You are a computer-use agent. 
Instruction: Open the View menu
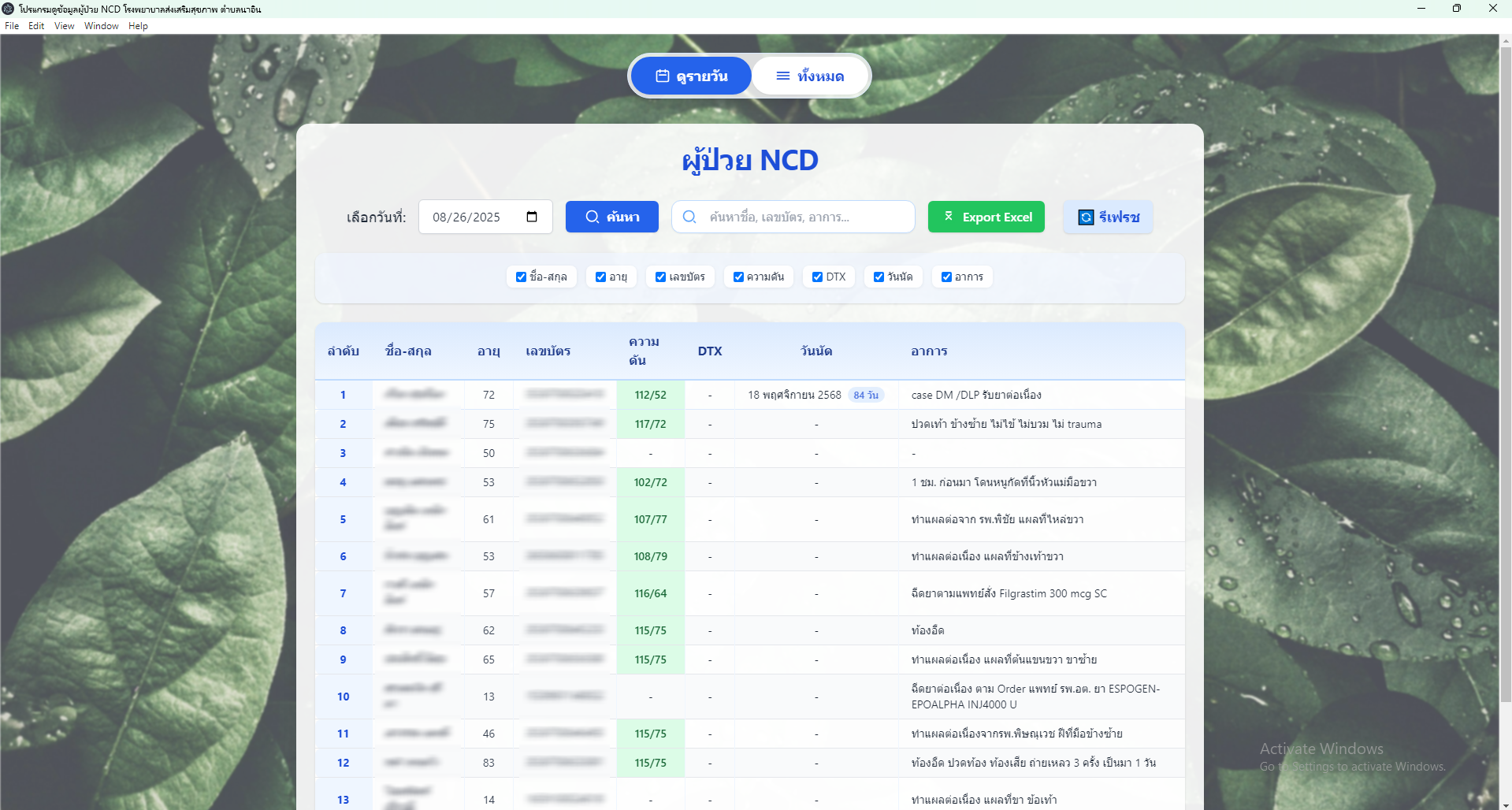click(64, 26)
